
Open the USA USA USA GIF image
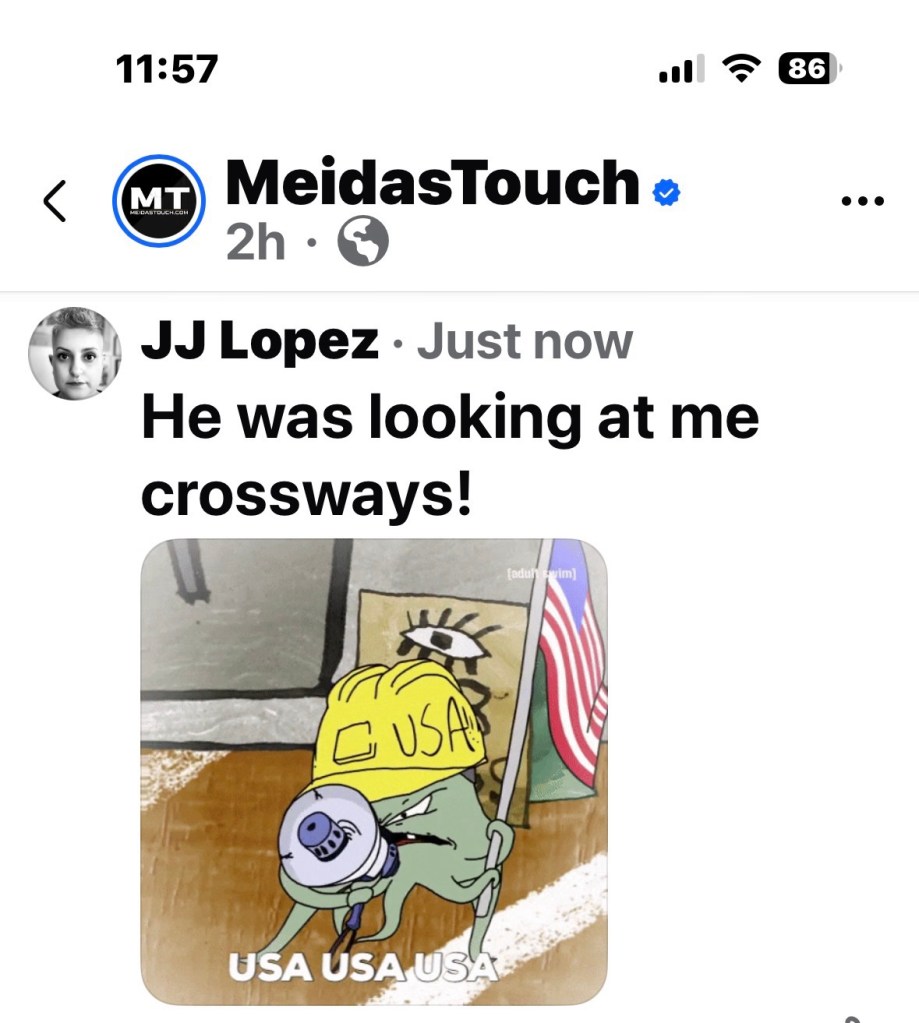click(374, 772)
